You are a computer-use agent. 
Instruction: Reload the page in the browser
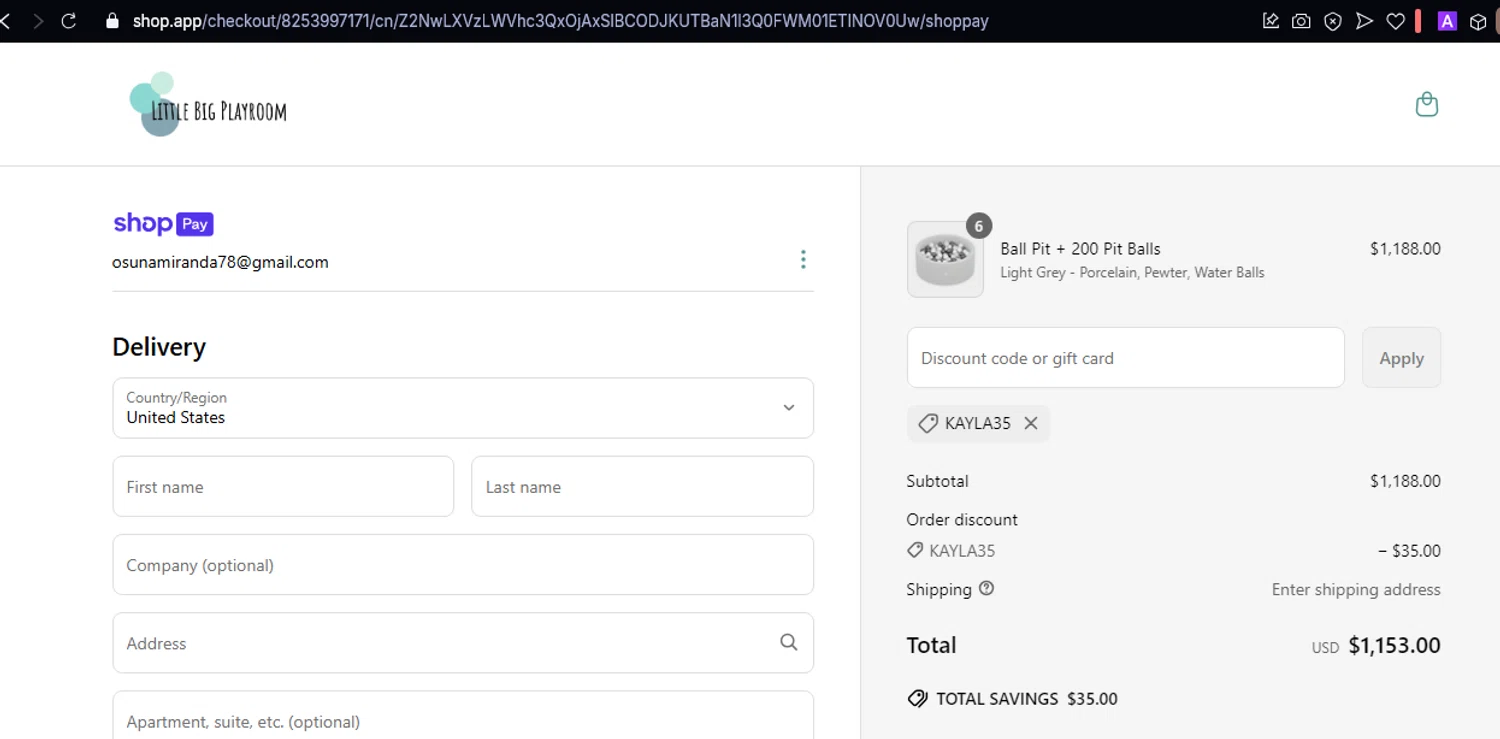69,21
